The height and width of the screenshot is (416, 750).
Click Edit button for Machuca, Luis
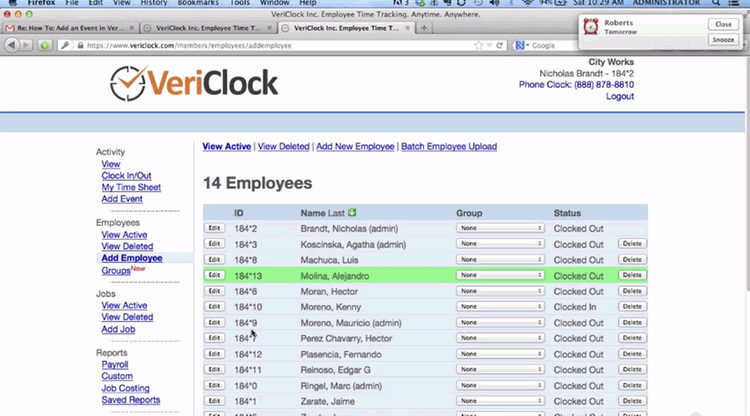click(213, 259)
